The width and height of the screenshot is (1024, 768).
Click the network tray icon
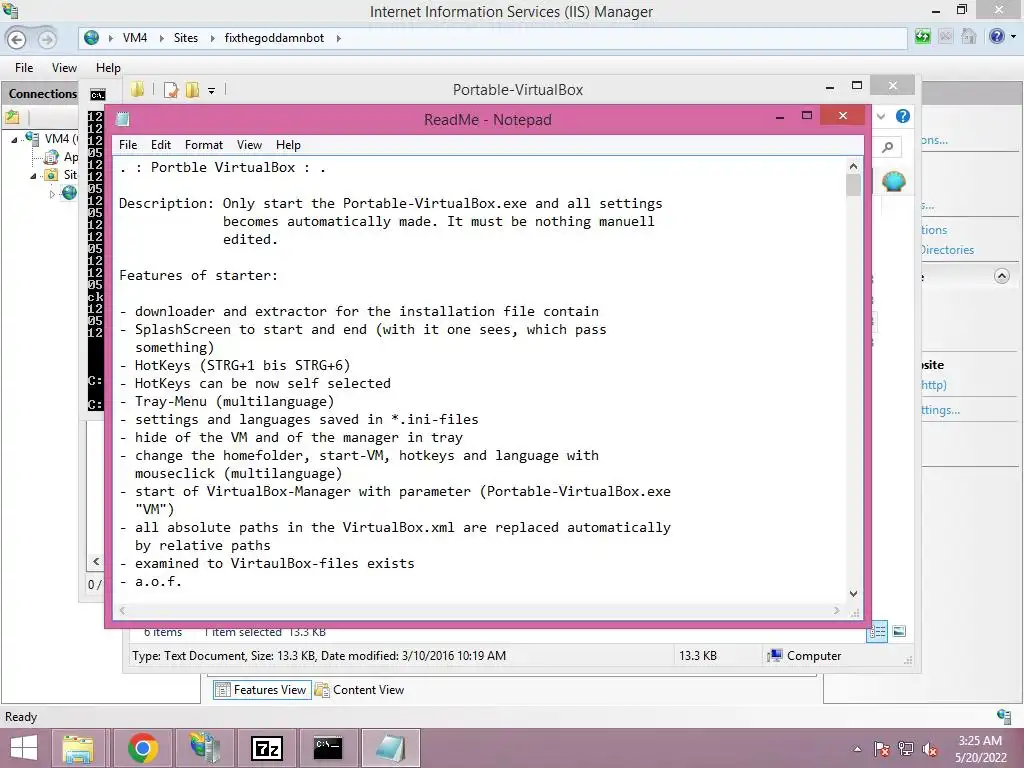pyautogui.click(x=906, y=749)
